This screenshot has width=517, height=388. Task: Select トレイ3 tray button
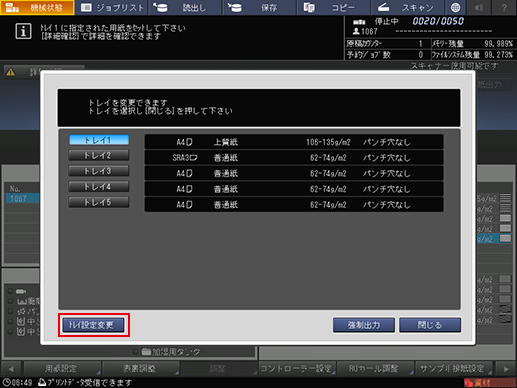[x=99, y=171]
